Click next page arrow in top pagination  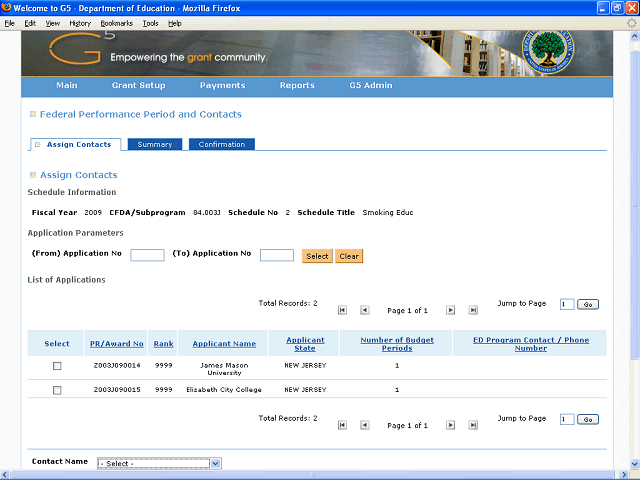(x=450, y=310)
